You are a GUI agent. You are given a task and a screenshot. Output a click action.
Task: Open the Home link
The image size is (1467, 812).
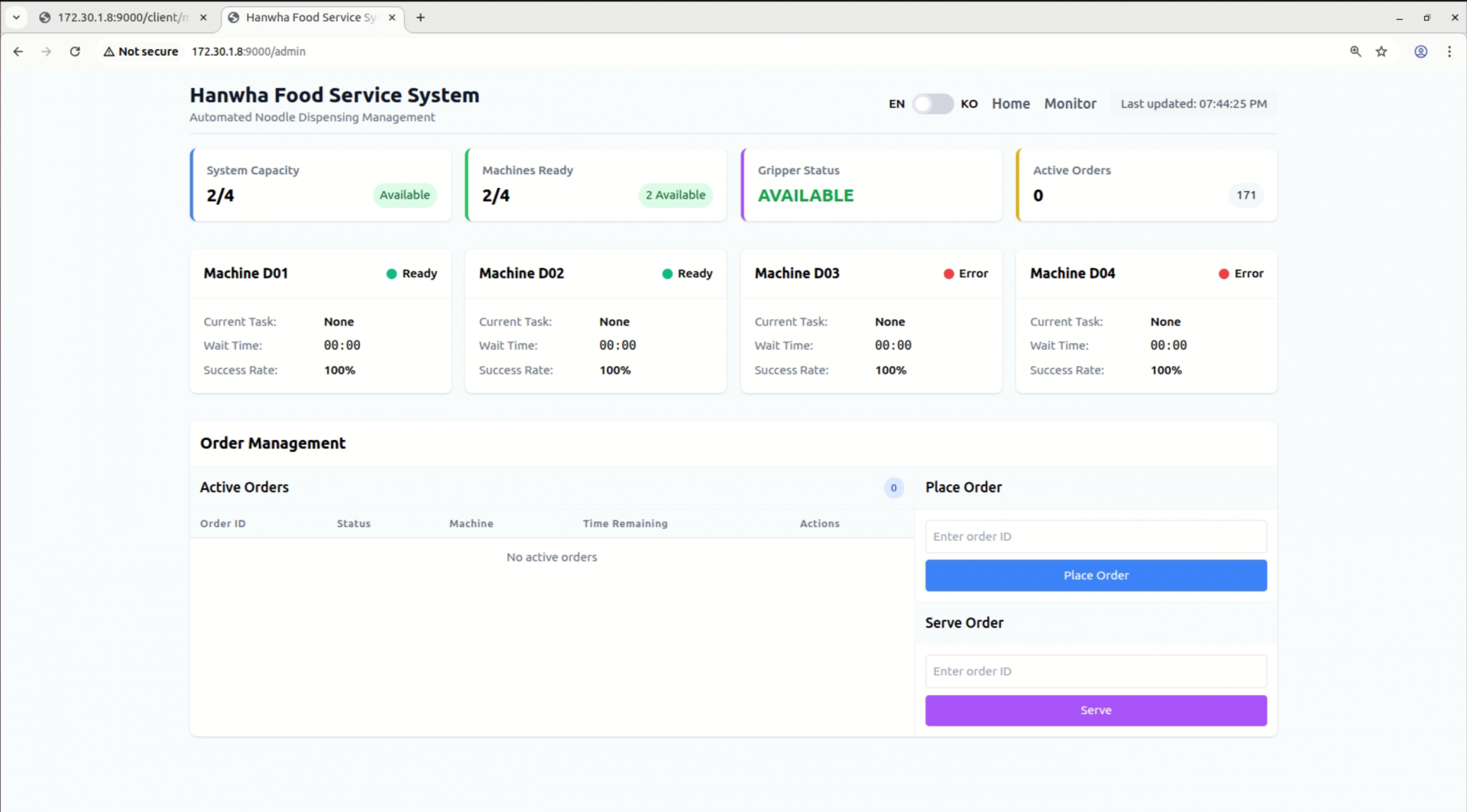tap(1010, 104)
